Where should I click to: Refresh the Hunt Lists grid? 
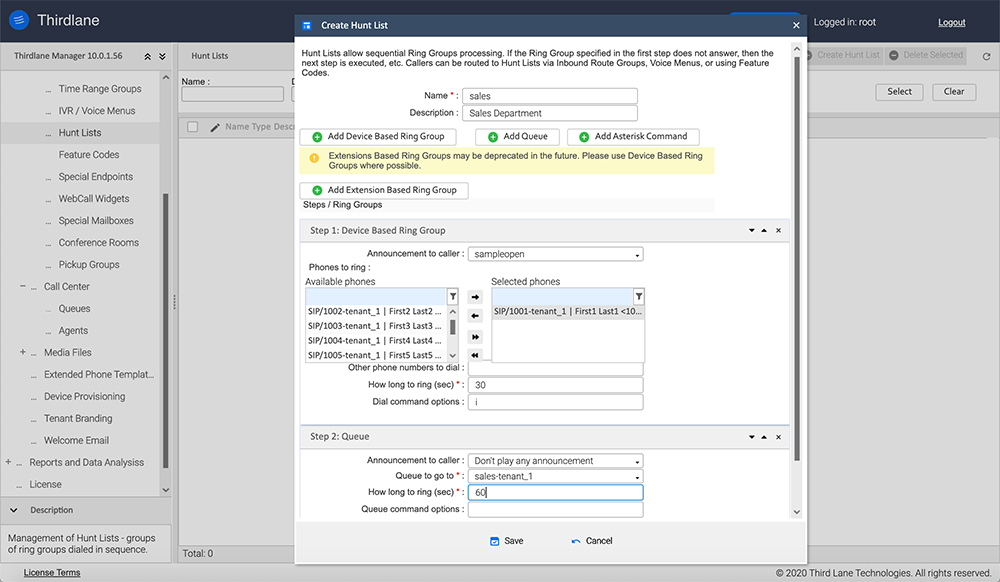coord(987,56)
